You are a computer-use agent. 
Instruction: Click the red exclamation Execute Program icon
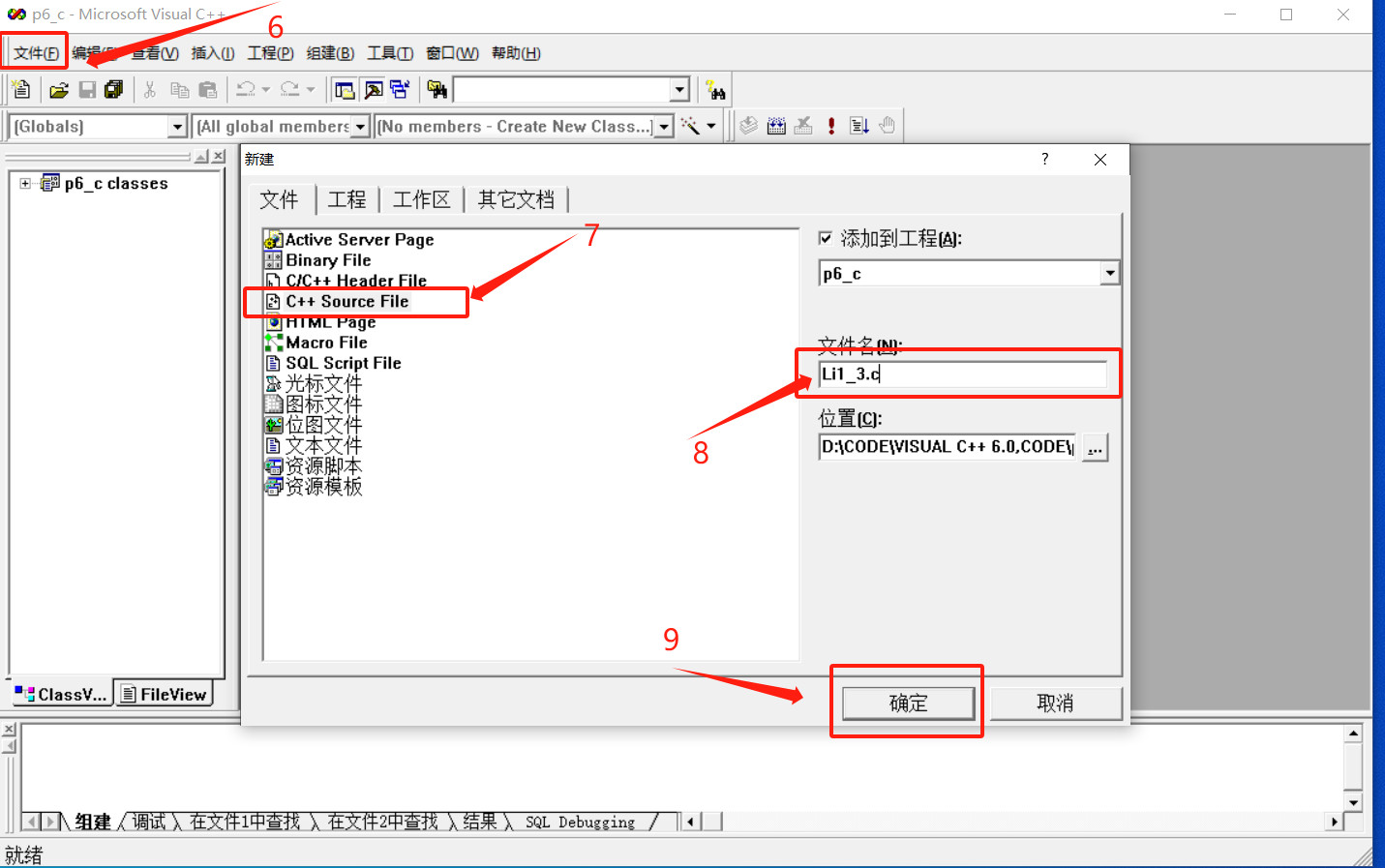[x=831, y=126]
